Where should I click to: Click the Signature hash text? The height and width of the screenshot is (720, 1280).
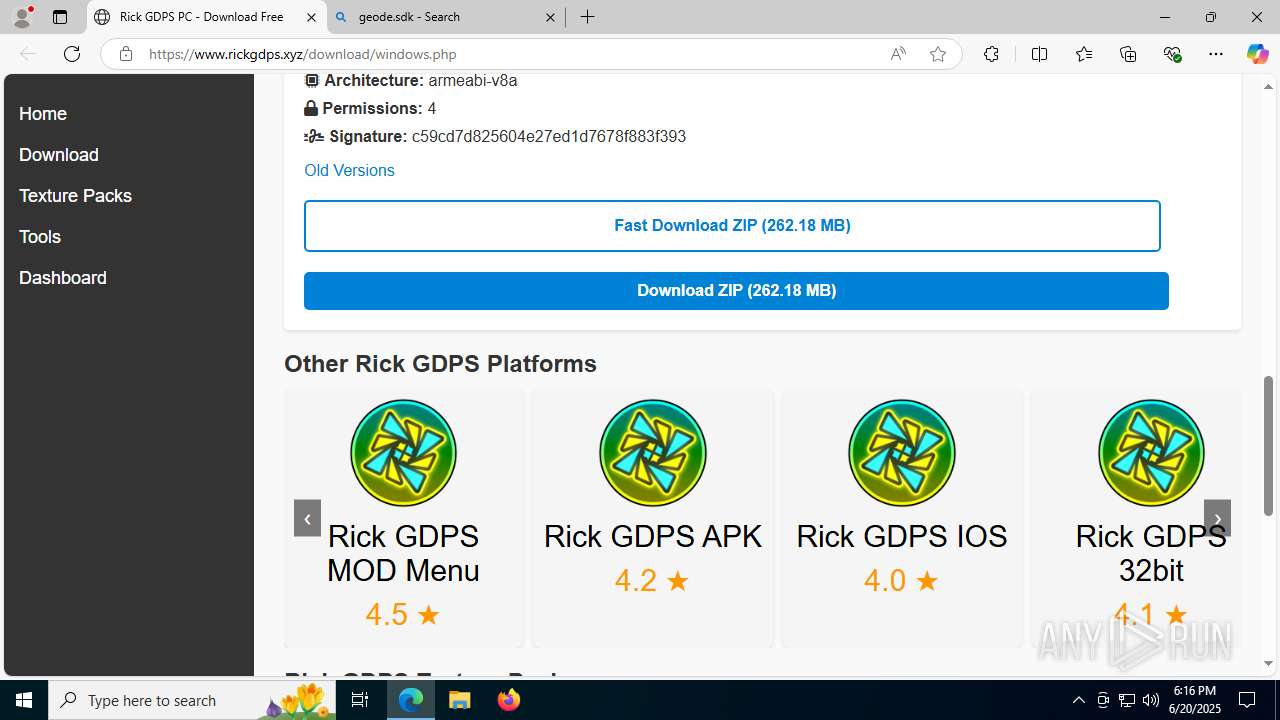(x=549, y=136)
